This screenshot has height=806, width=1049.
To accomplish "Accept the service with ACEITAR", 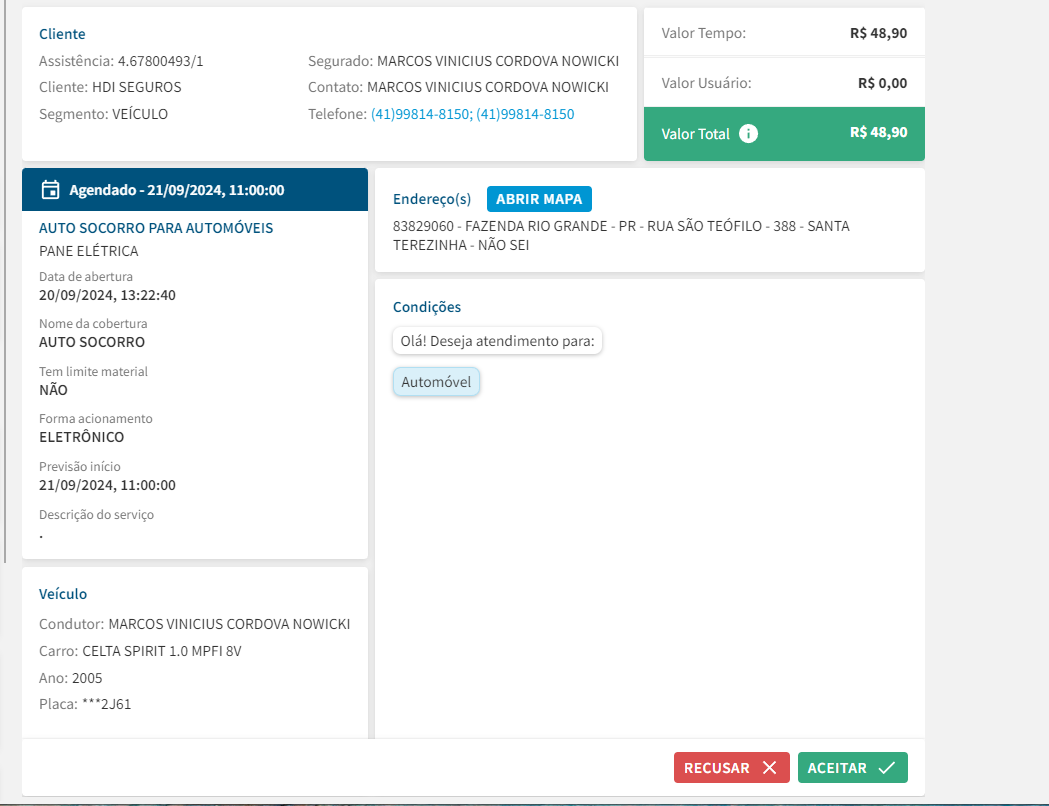I will (852, 768).
